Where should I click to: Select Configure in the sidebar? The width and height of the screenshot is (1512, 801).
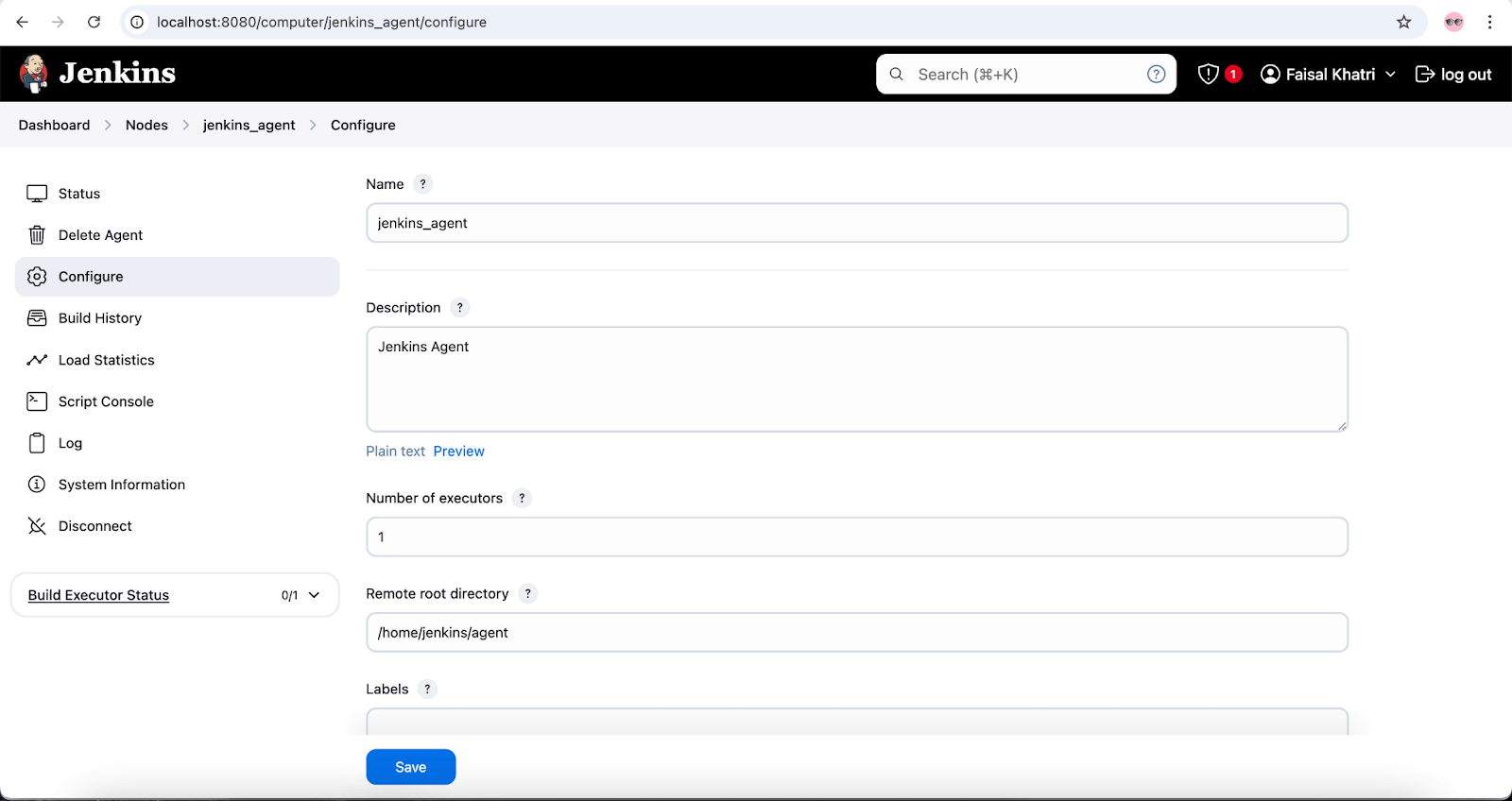coord(177,277)
